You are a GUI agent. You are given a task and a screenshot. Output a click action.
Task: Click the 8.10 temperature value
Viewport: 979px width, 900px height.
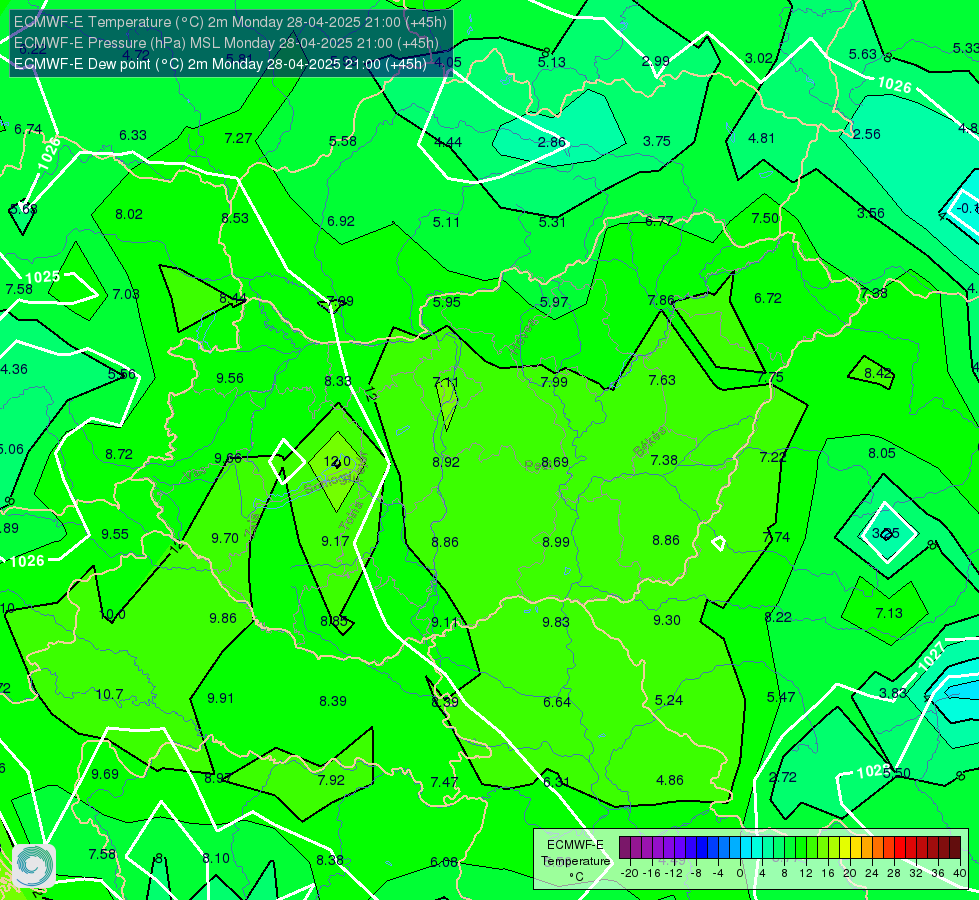[216, 858]
